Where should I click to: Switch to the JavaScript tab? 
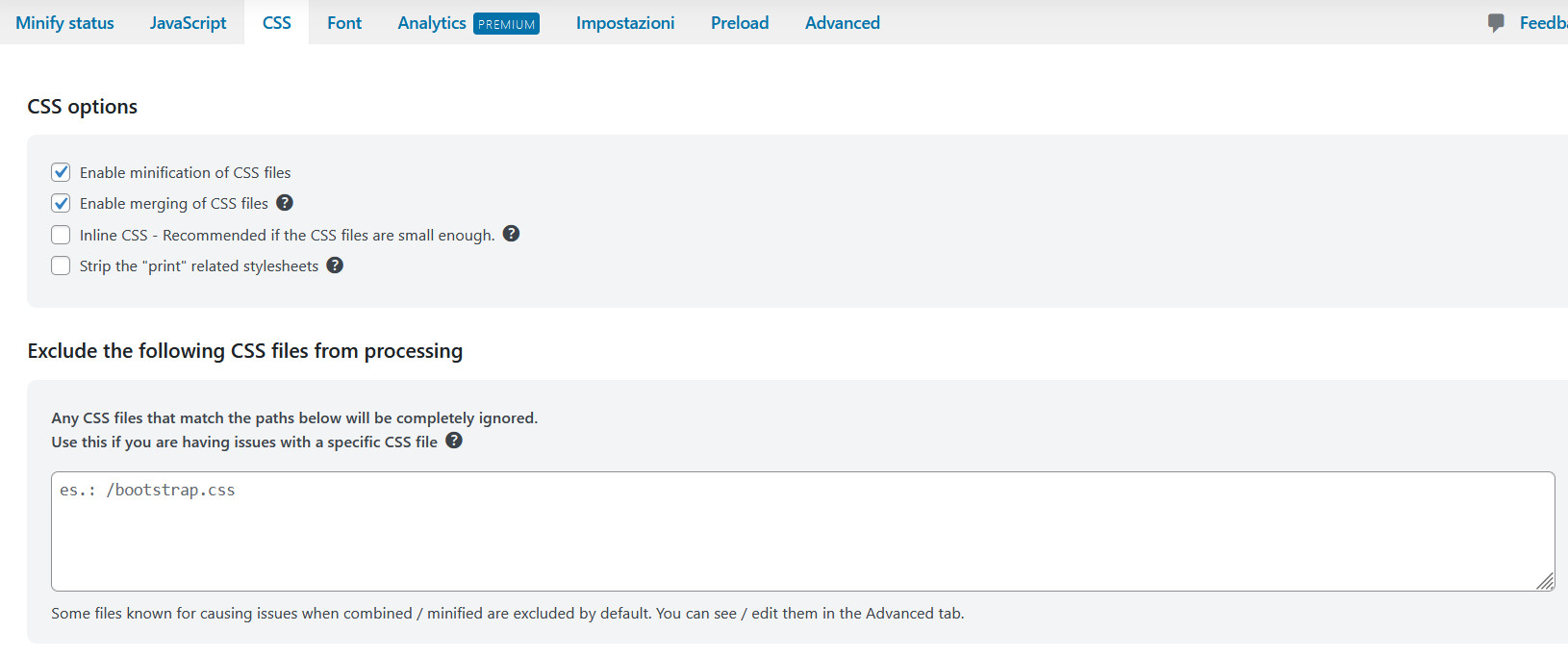[x=188, y=22]
